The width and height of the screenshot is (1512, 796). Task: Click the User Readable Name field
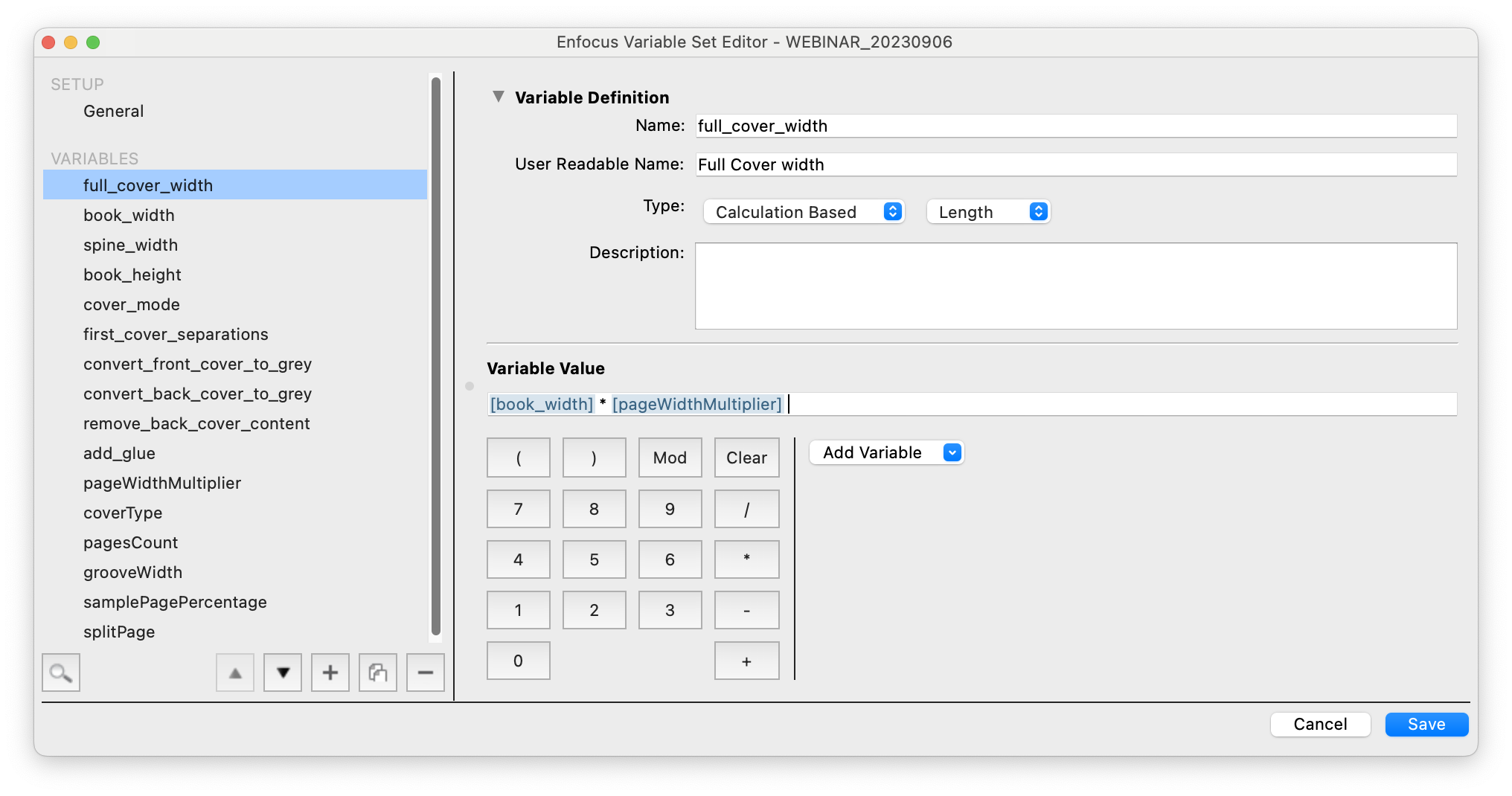pos(1076,164)
